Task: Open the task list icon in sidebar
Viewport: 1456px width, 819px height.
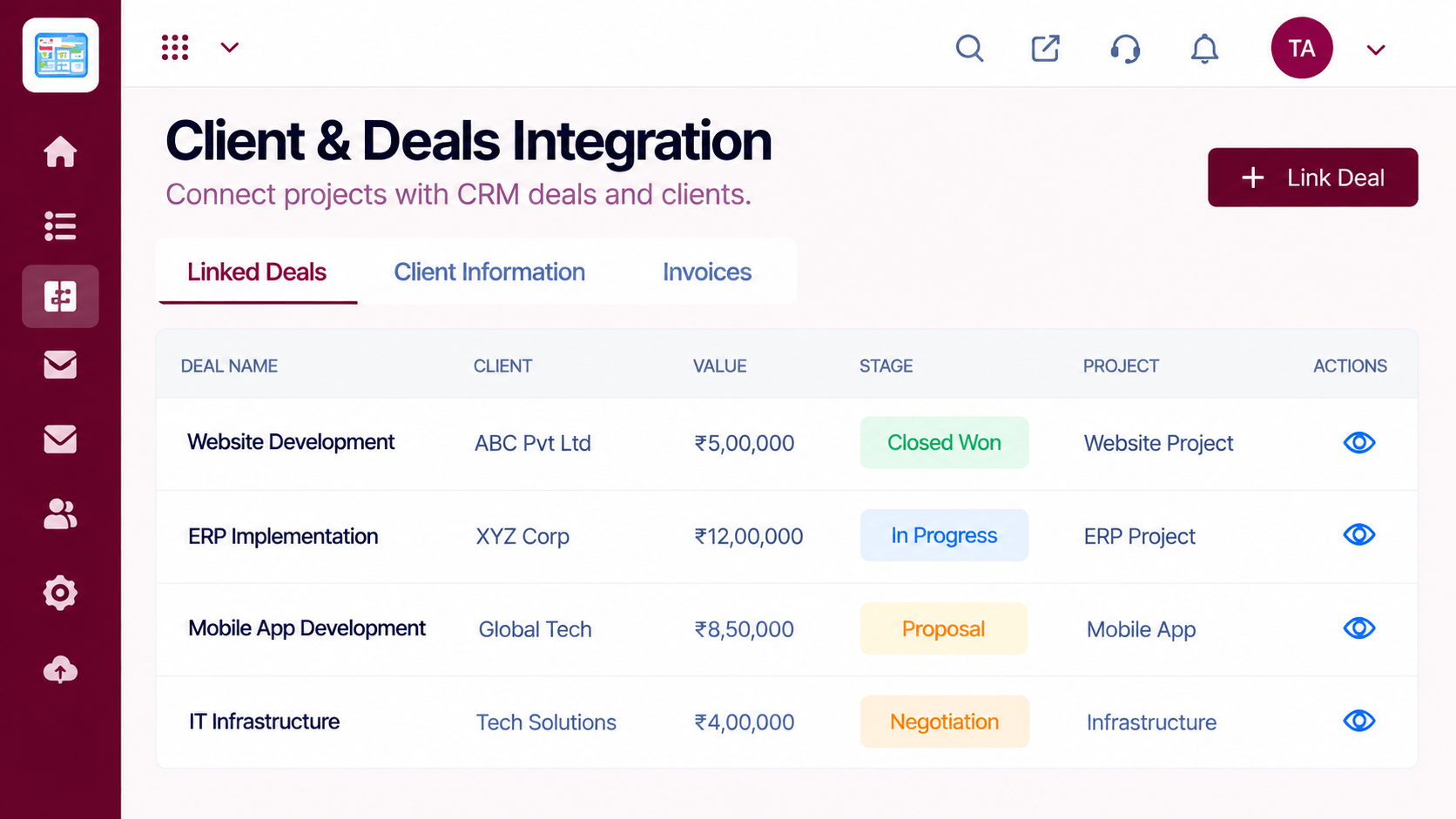Action: click(x=60, y=226)
